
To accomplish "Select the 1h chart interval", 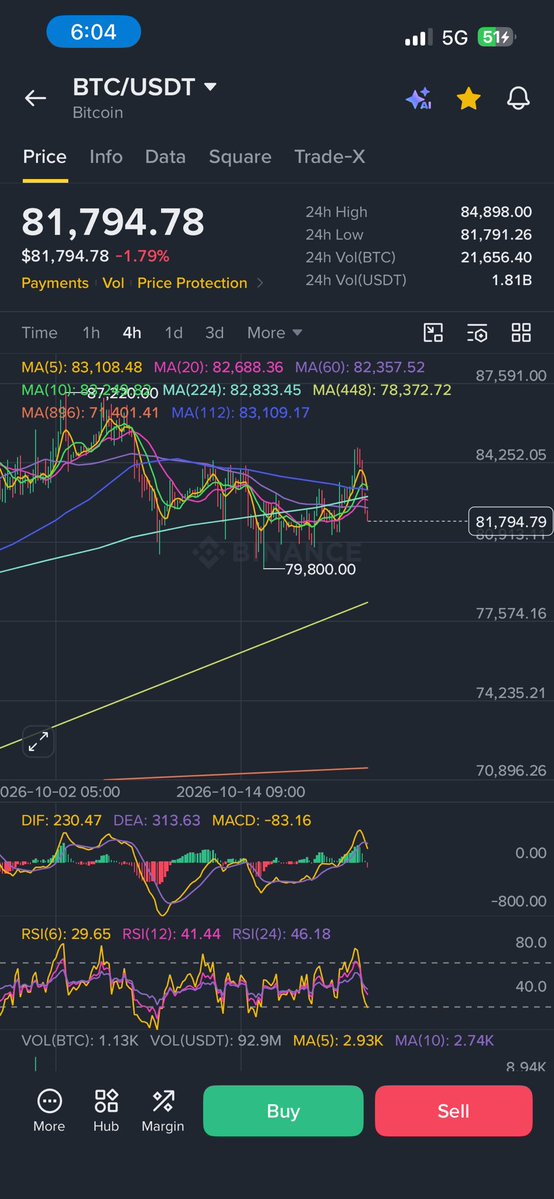I will [x=91, y=333].
